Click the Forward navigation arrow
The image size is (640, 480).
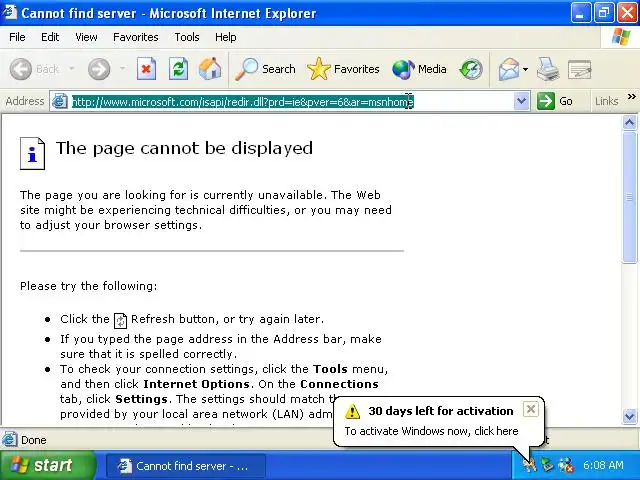[x=99, y=69]
